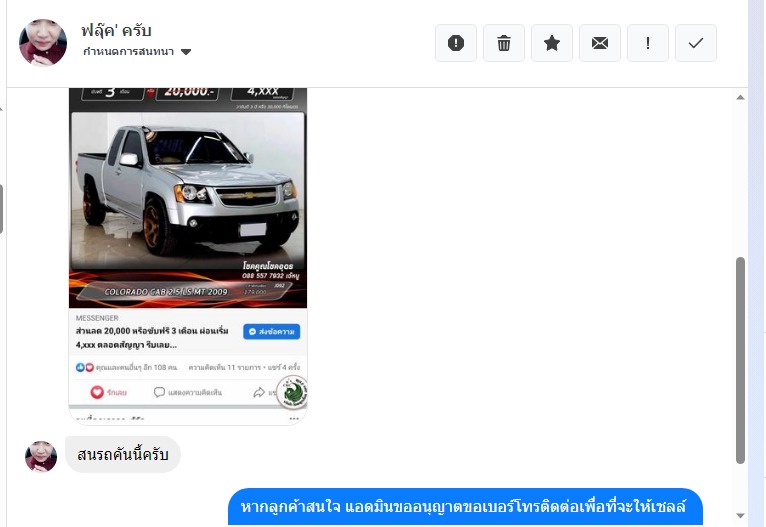Click the ส่งข้อความ Messenger button in ad

tap(272, 332)
